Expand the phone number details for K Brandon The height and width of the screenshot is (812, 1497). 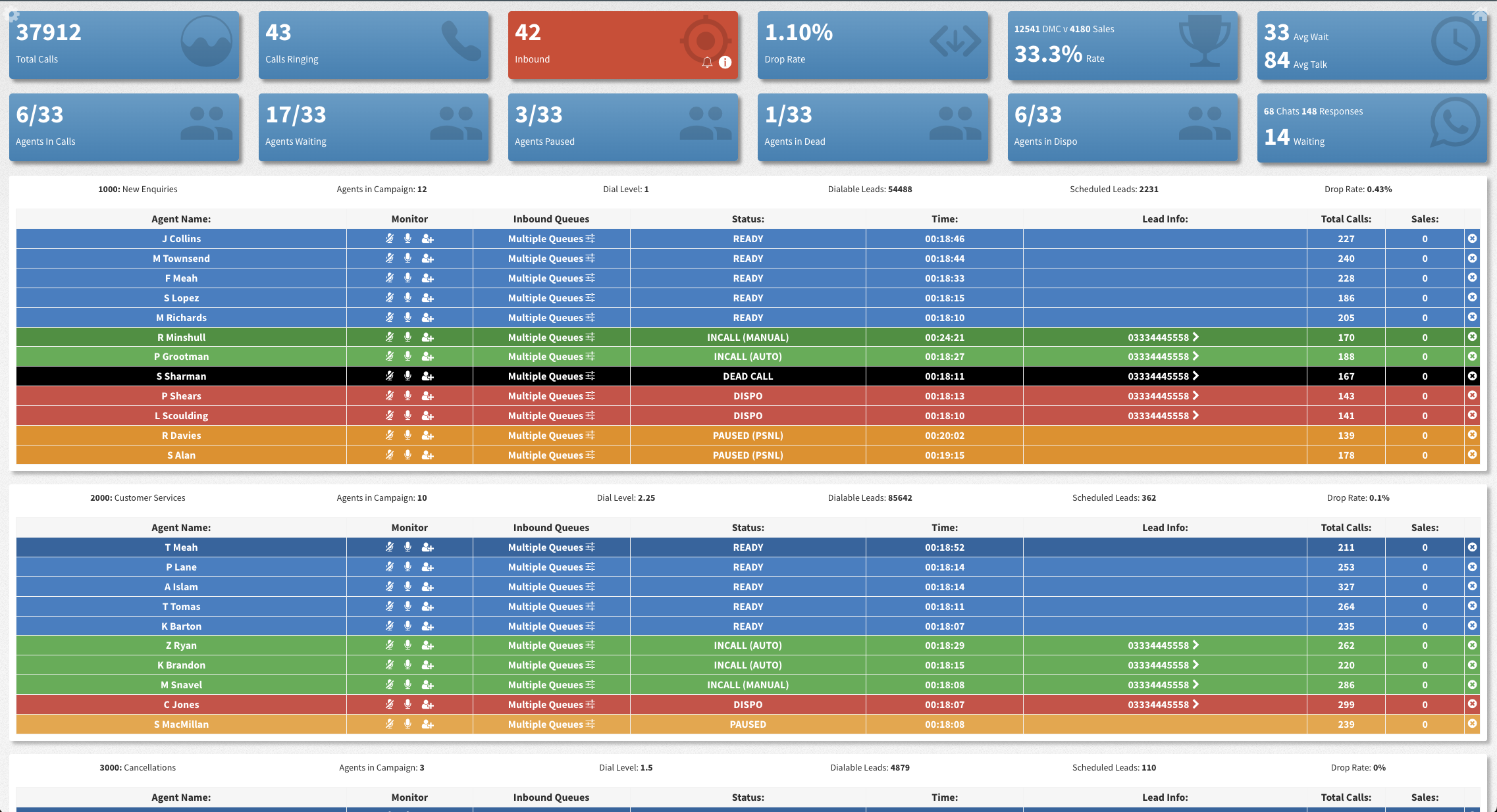[1196, 665]
